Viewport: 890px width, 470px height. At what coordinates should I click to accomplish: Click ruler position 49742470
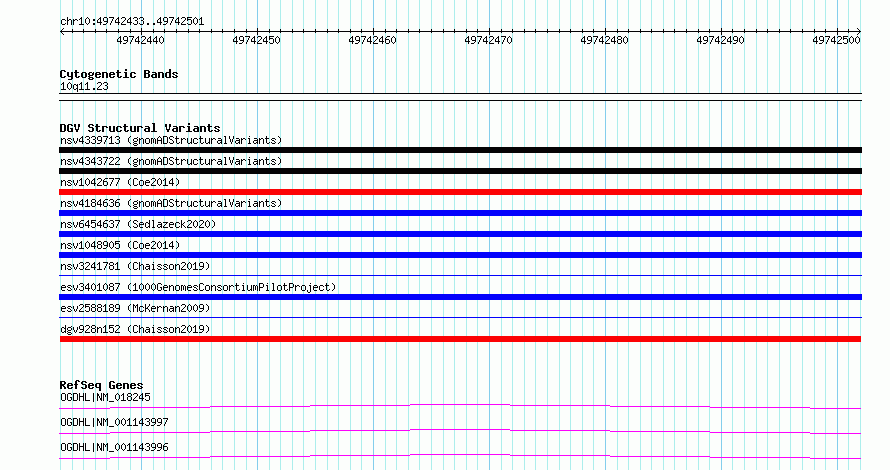(x=488, y=40)
